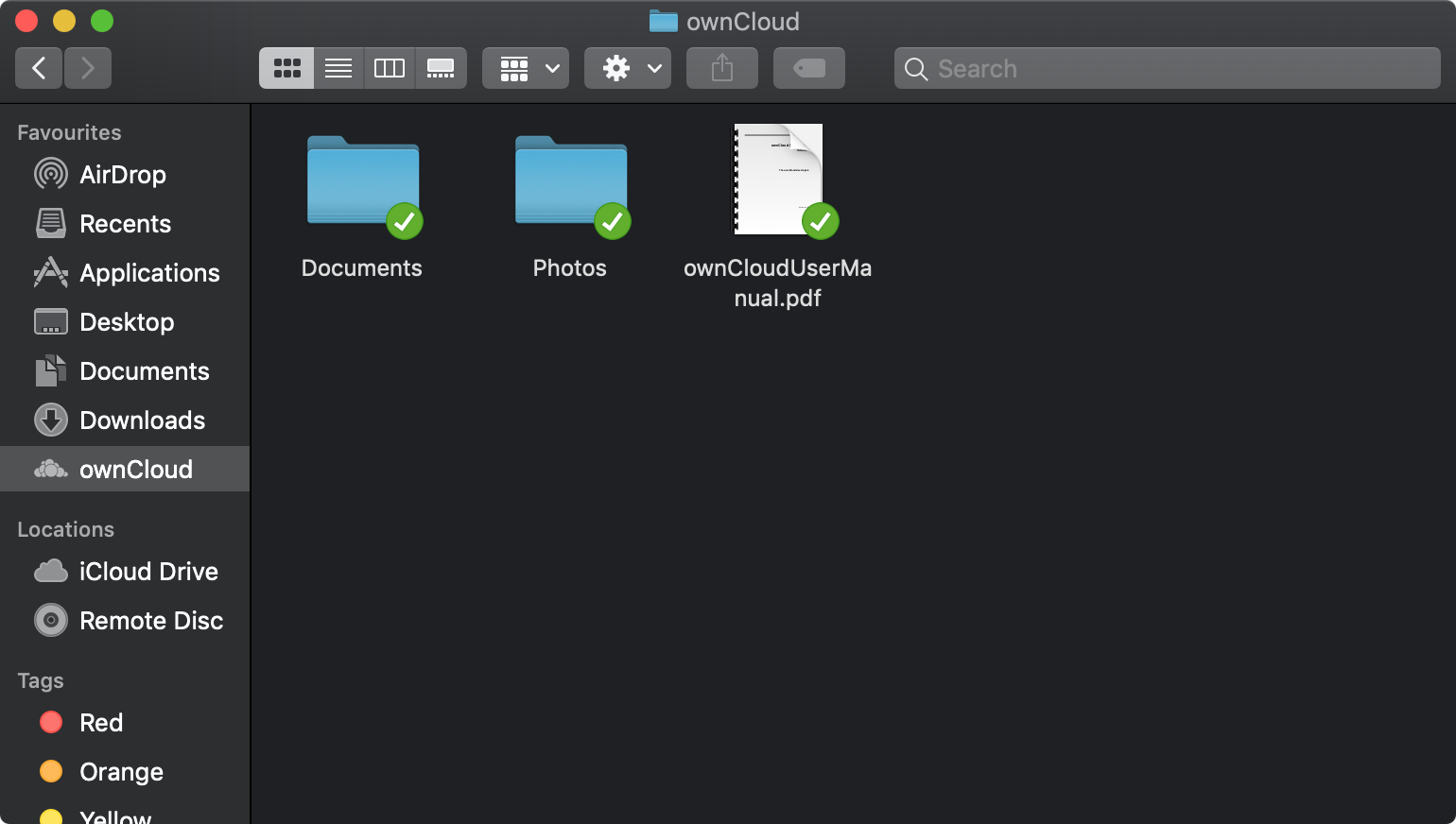Switch to icon view
The image size is (1456, 824).
tap(286, 68)
